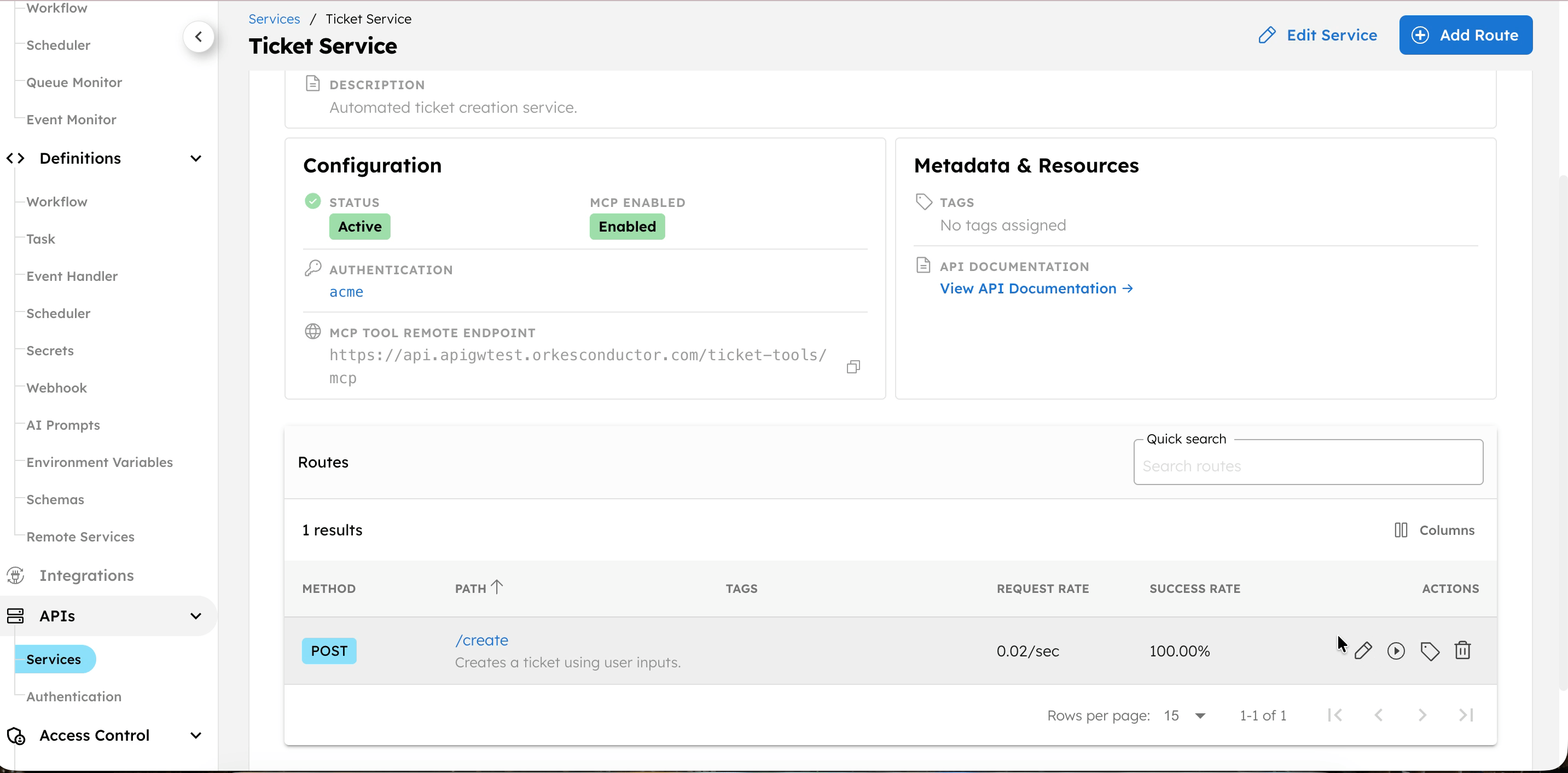The height and width of the screenshot is (773, 1568).
Task: Toggle the Active status badge
Action: (360, 226)
